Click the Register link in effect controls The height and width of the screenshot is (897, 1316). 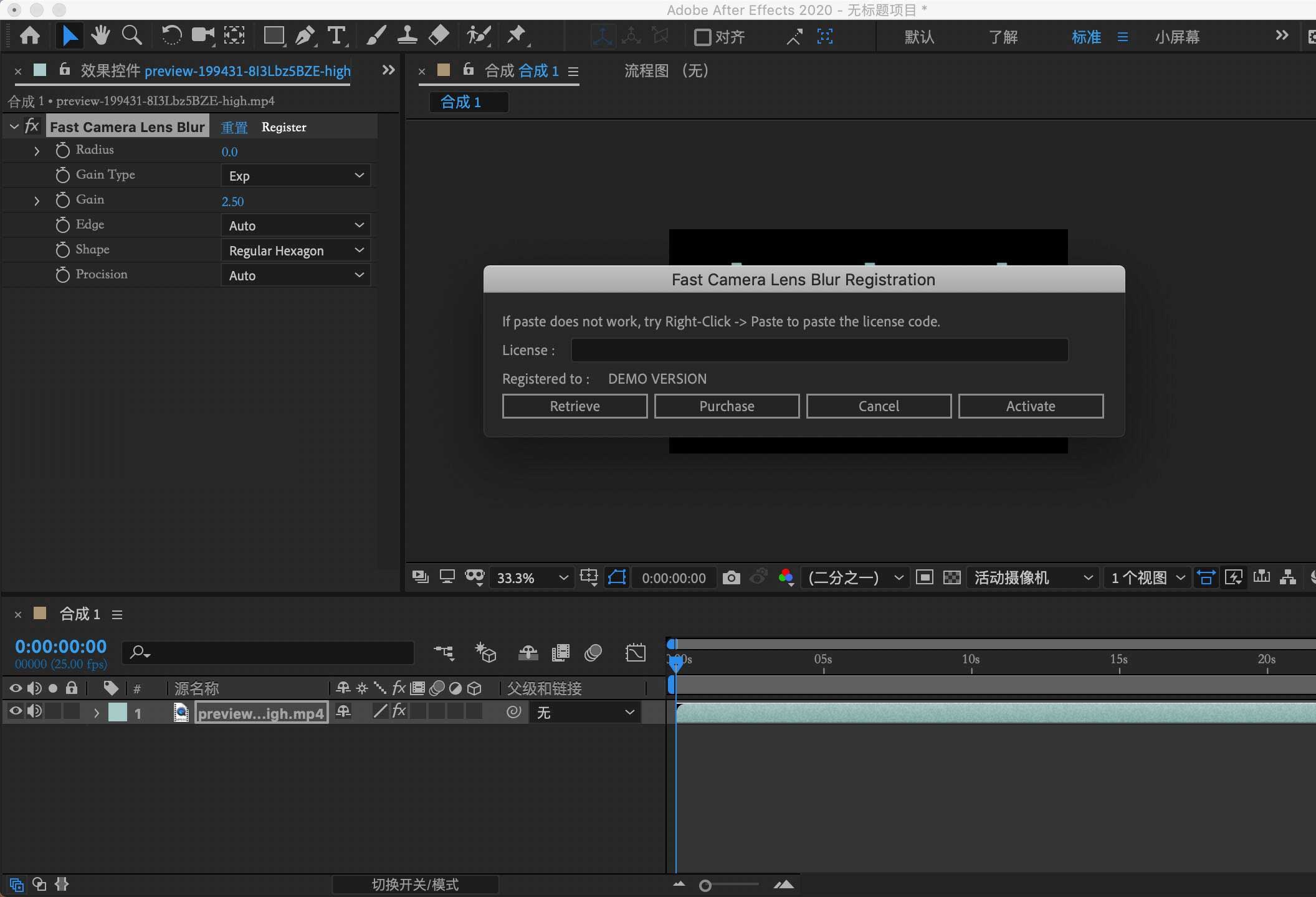tap(284, 127)
